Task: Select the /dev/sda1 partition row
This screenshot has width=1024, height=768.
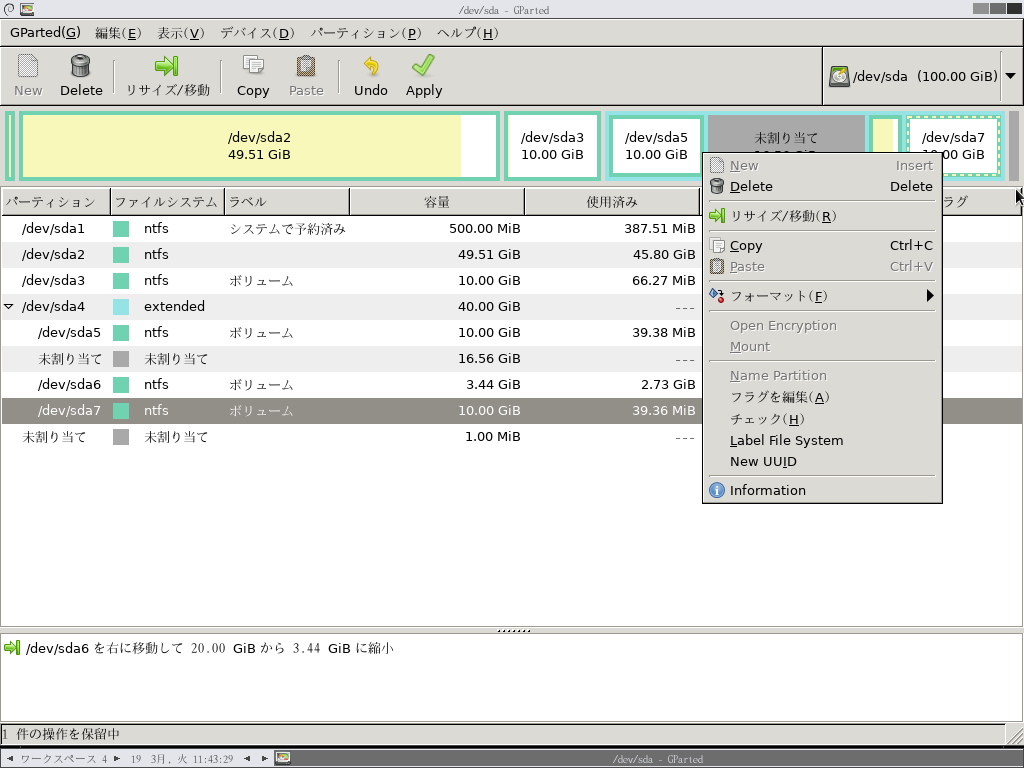Action: pyautogui.click(x=351, y=229)
